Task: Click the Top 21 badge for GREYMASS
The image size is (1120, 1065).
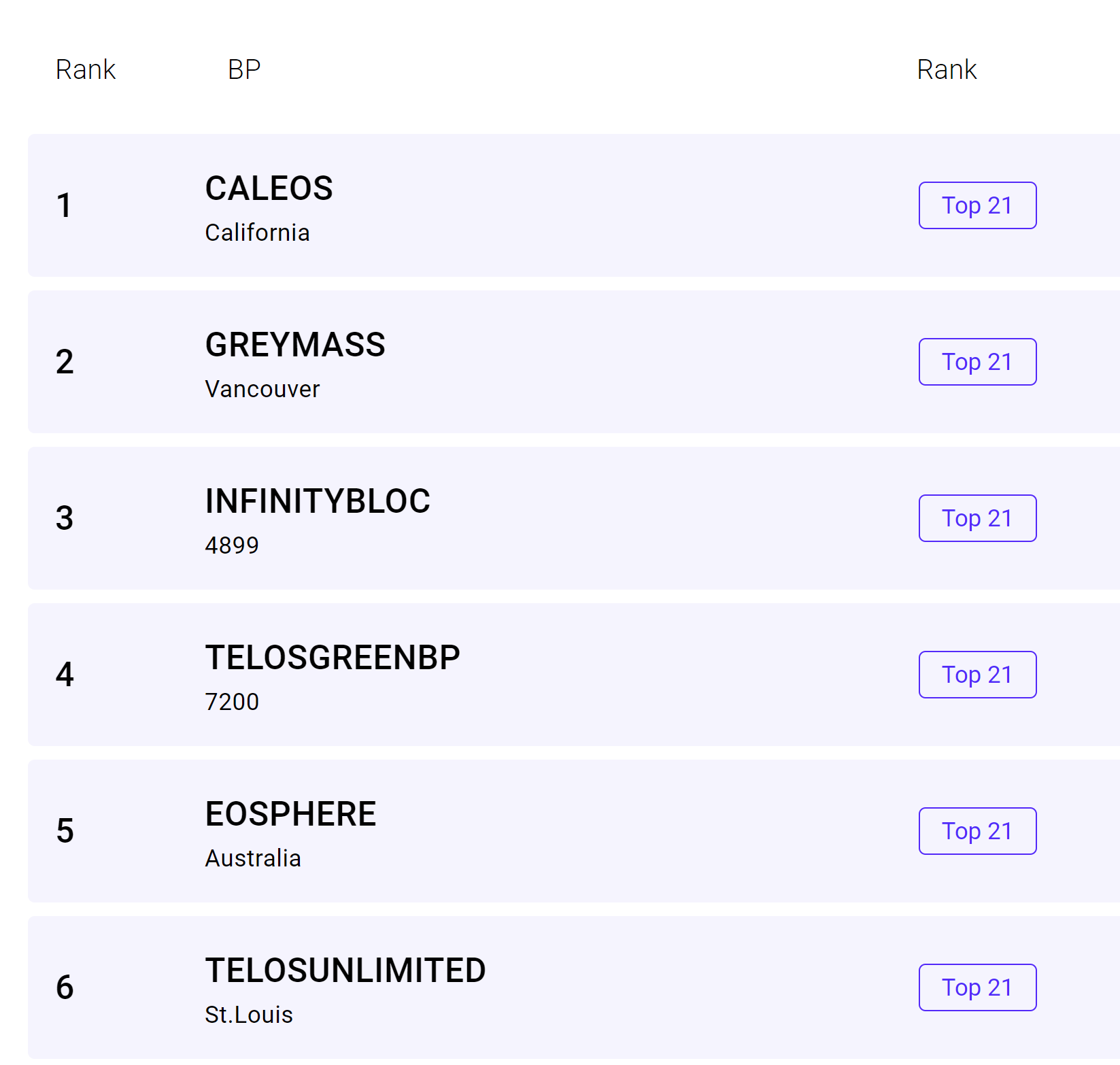Action: [977, 362]
